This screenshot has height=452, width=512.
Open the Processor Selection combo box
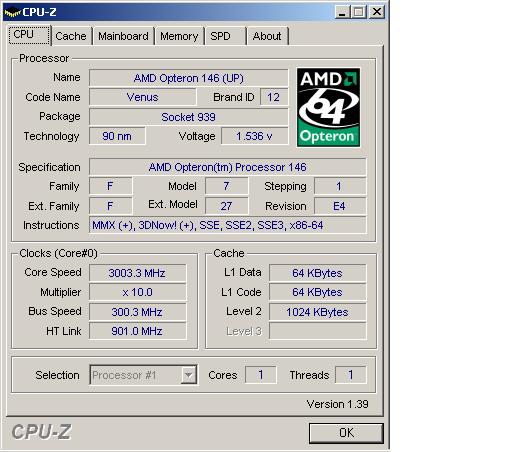coord(143,375)
